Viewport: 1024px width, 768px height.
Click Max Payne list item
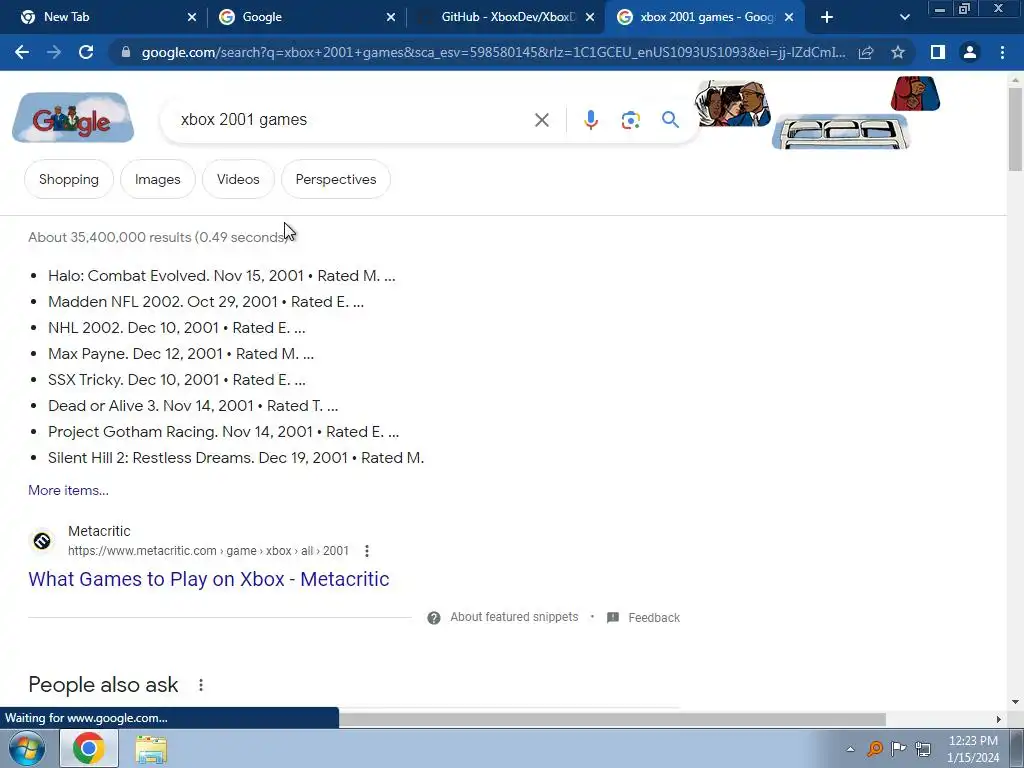coord(181,354)
